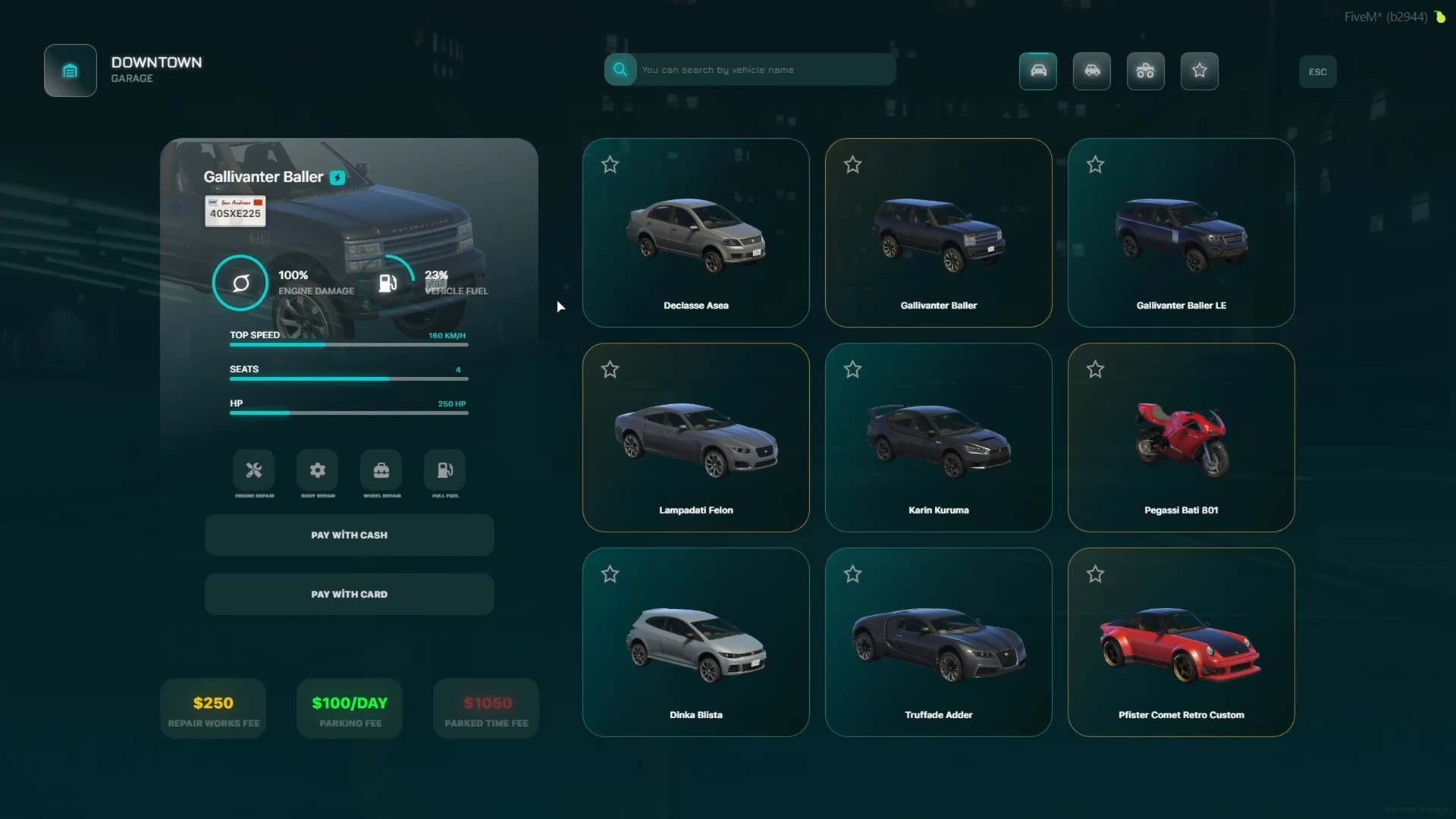This screenshot has height=819, width=1456.
Task: Click the 160 KM/H top speed value
Action: pos(447,335)
